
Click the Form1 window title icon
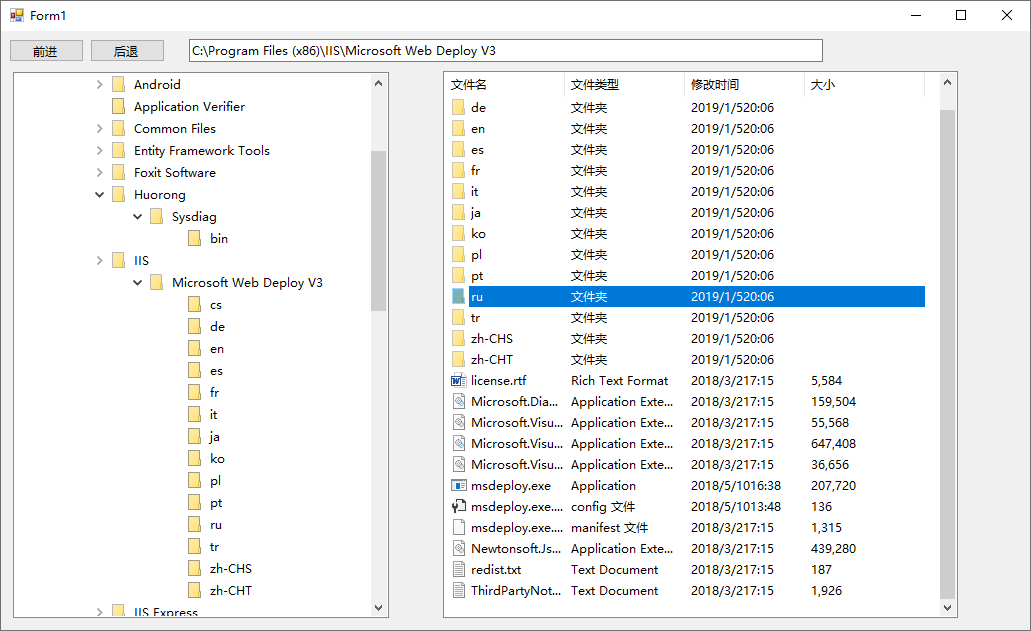point(16,15)
